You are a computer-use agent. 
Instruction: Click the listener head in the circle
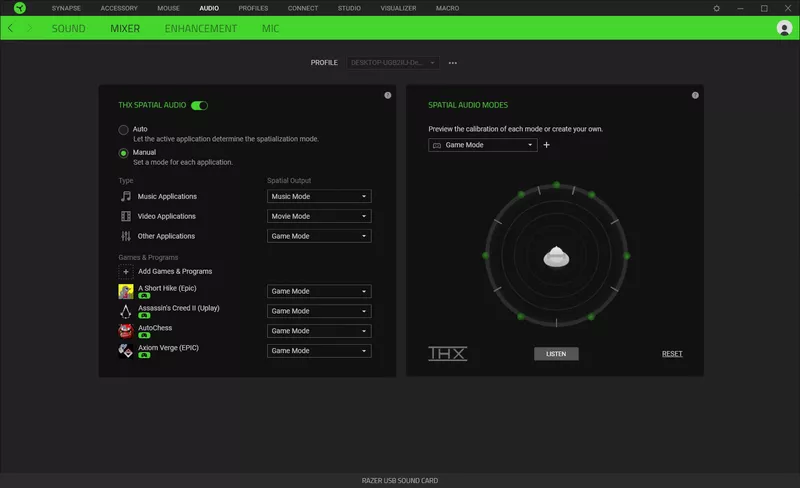(x=556, y=256)
